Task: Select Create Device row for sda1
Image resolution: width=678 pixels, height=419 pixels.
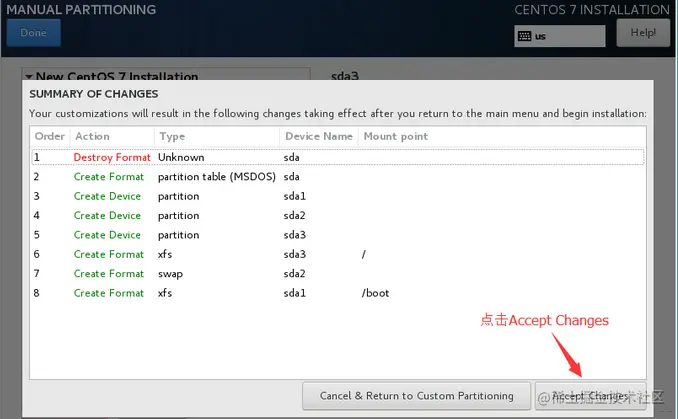Action: (338, 196)
